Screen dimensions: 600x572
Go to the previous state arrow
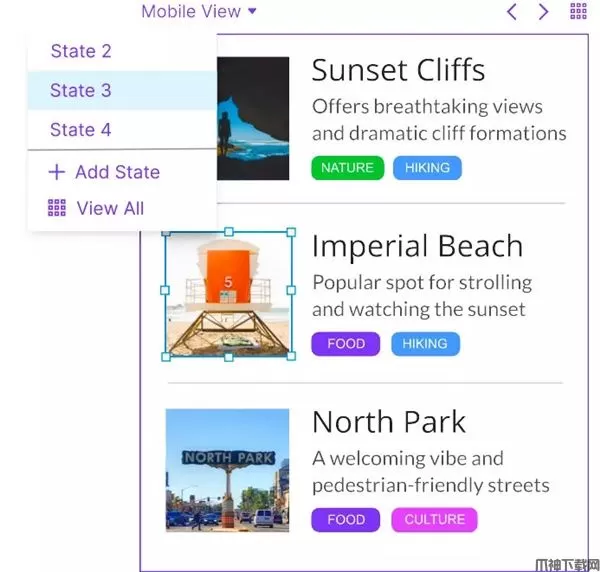tap(512, 12)
